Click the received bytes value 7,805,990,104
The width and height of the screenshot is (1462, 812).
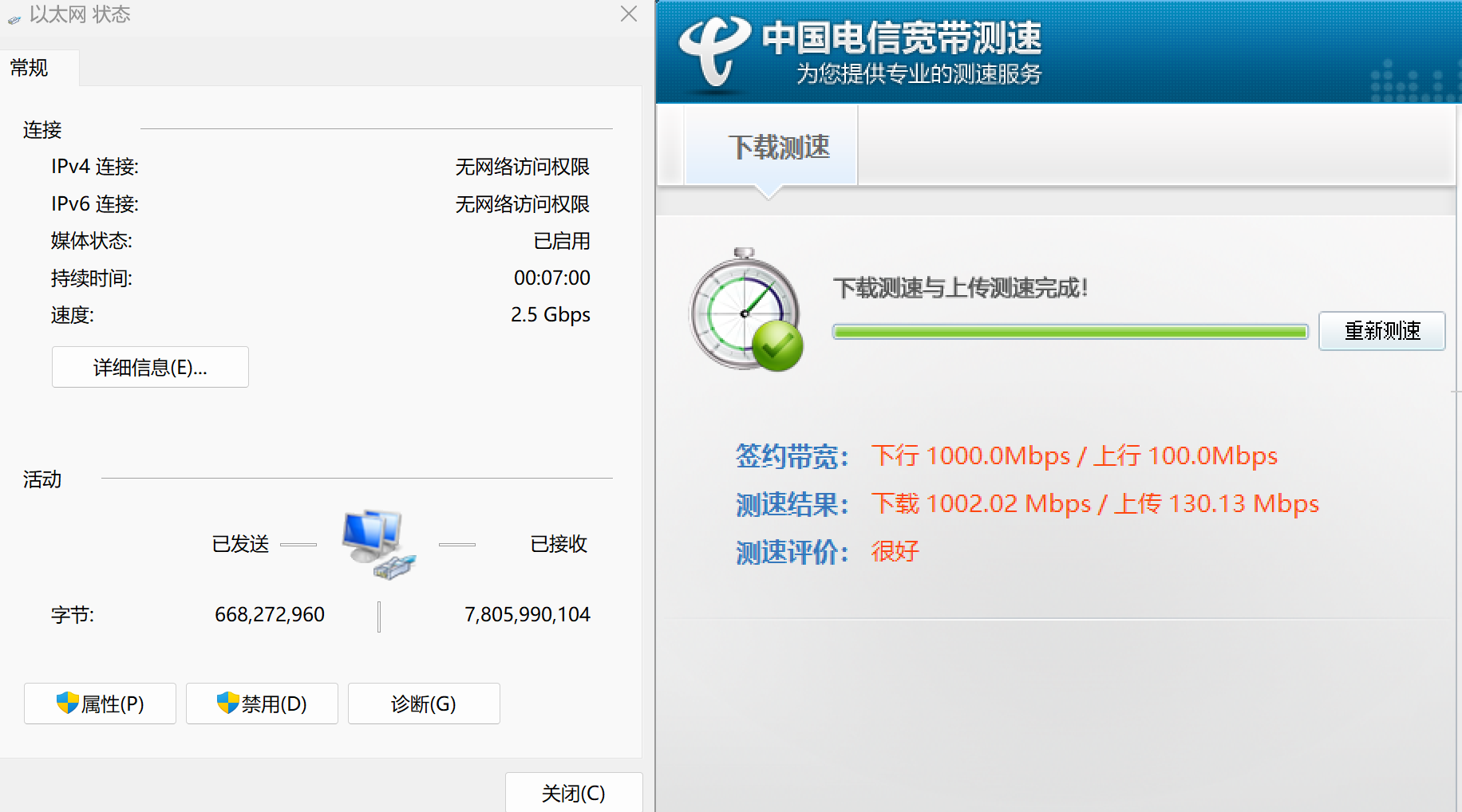(x=527, y=614)
